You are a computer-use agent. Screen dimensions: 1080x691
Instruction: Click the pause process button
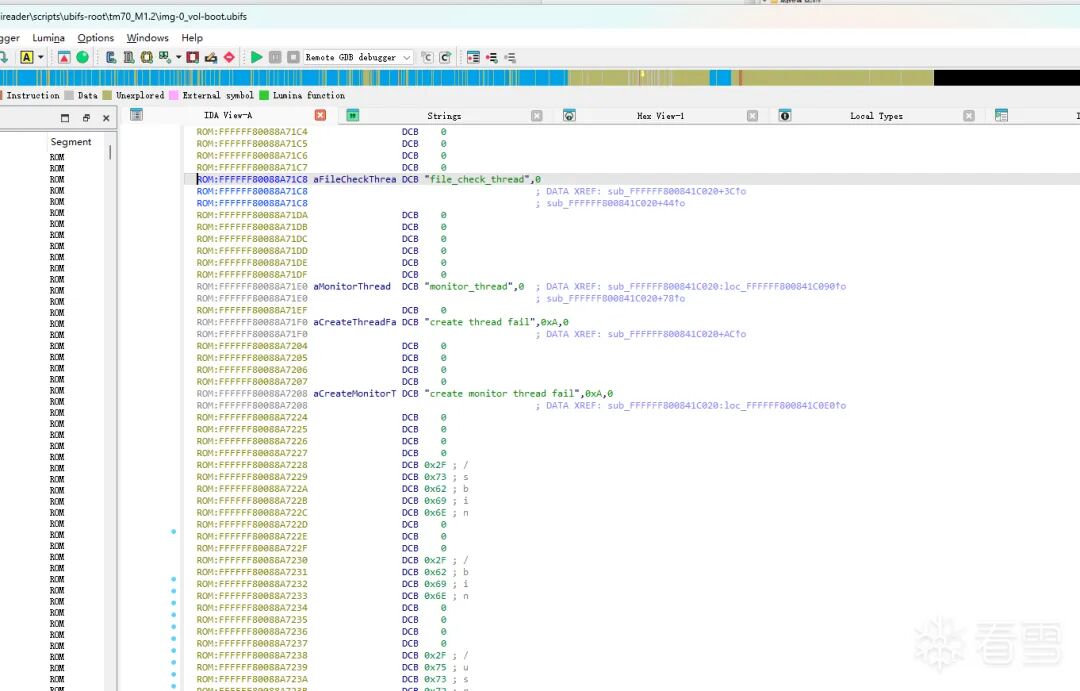275,57
